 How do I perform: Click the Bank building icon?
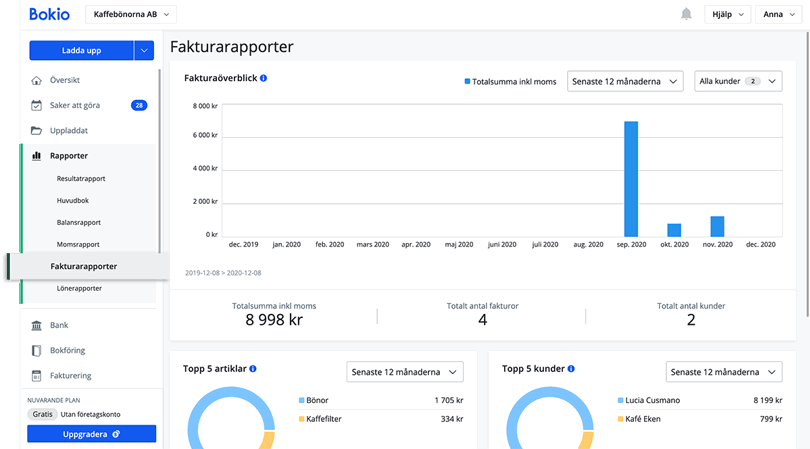click(36, 325)
